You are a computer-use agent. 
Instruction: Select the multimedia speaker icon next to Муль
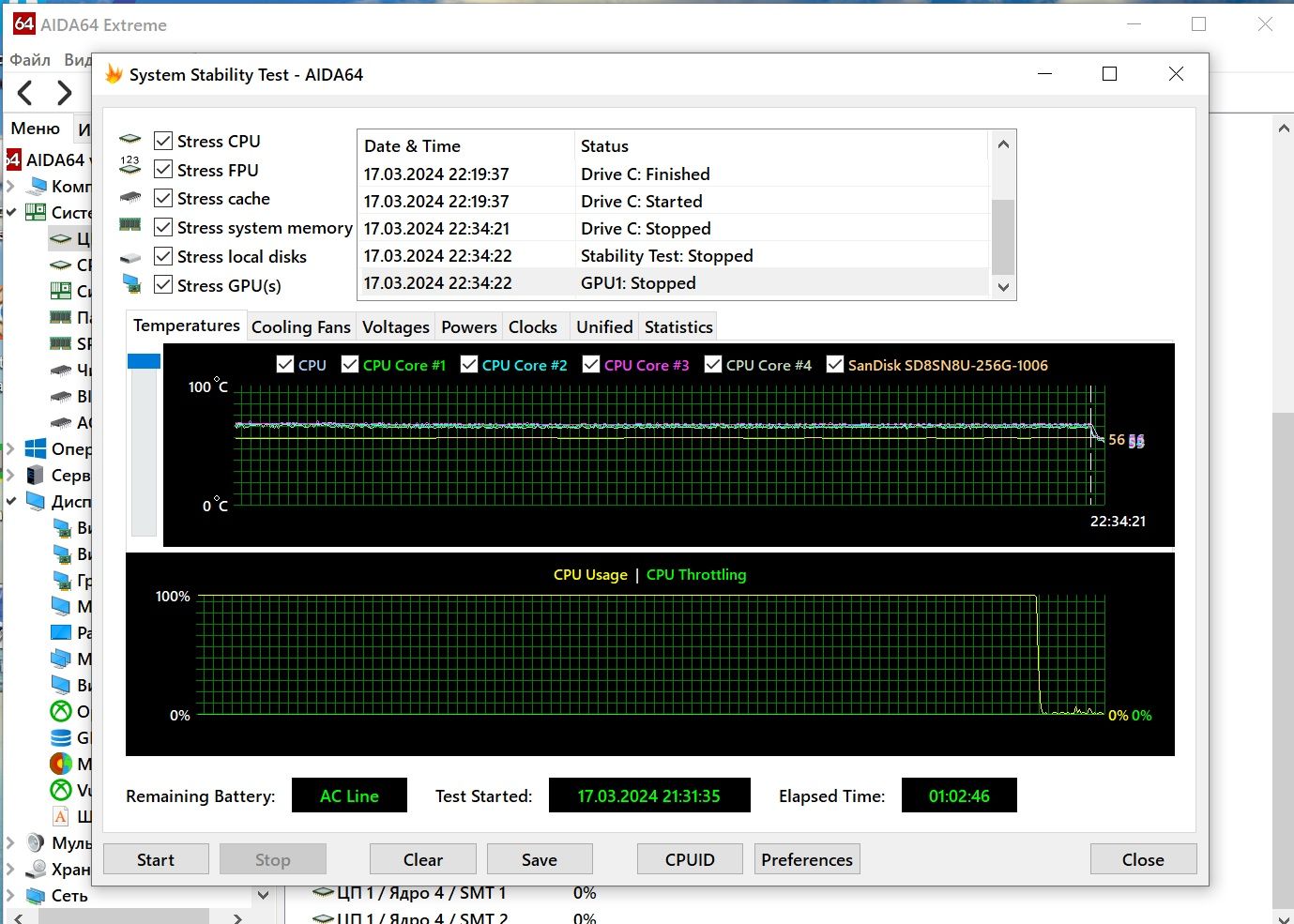coord(36,842)
